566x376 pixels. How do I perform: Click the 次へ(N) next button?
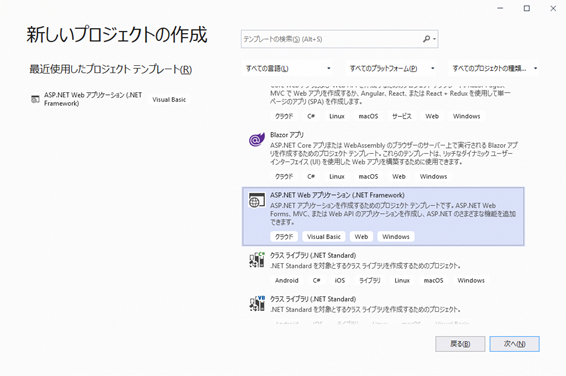point(514,344)
